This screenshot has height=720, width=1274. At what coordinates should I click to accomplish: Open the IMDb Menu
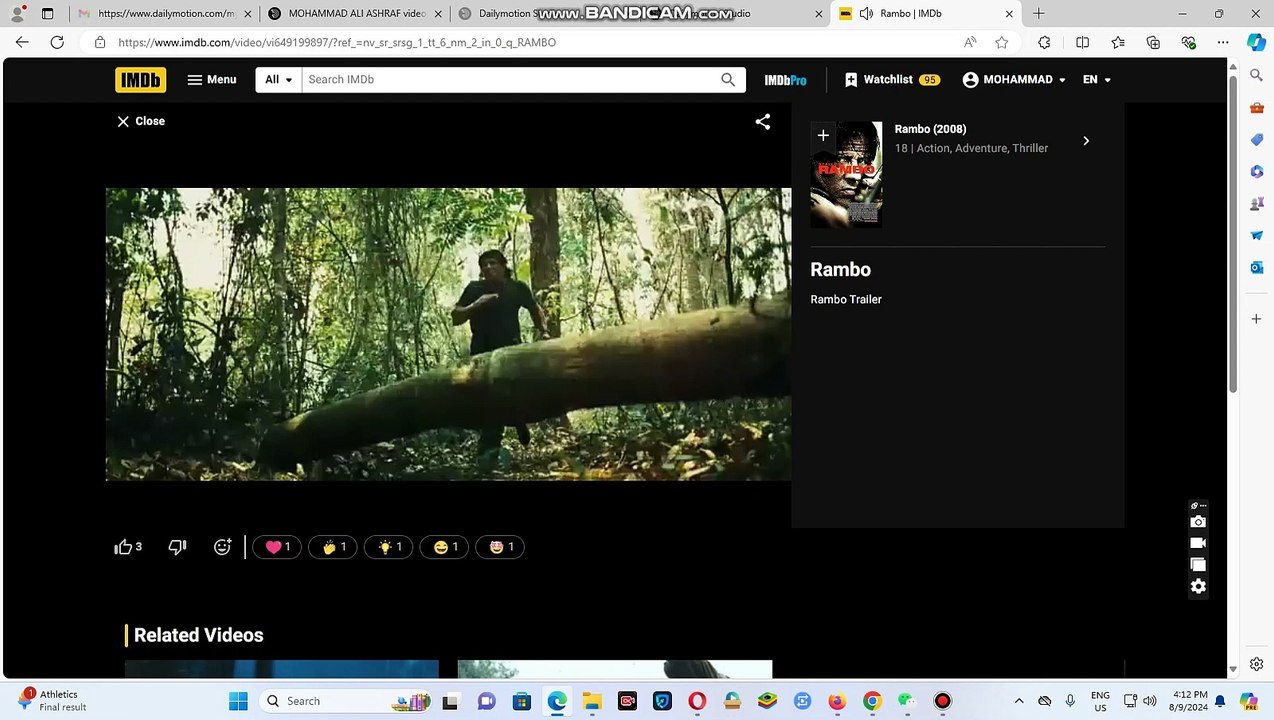(212, 80)
